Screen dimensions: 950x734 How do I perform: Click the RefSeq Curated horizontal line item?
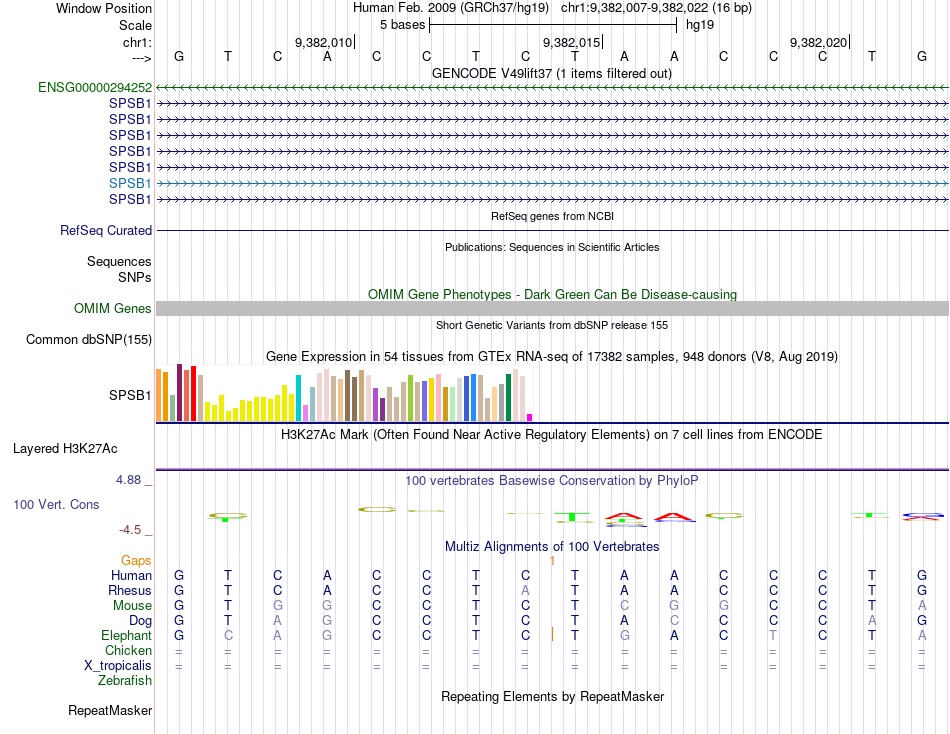click(552, 230)
